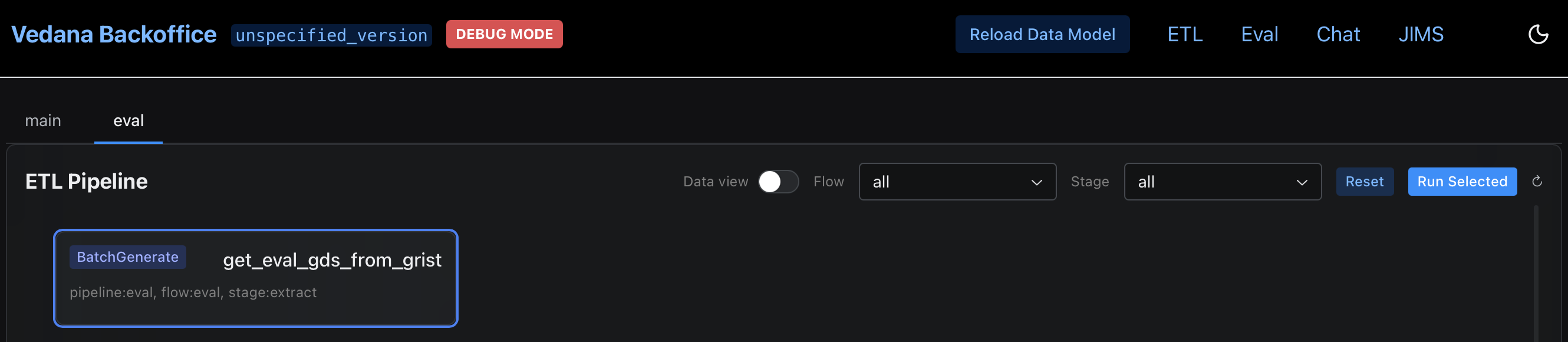Expand the Stage dropdown

[1221, 182]
